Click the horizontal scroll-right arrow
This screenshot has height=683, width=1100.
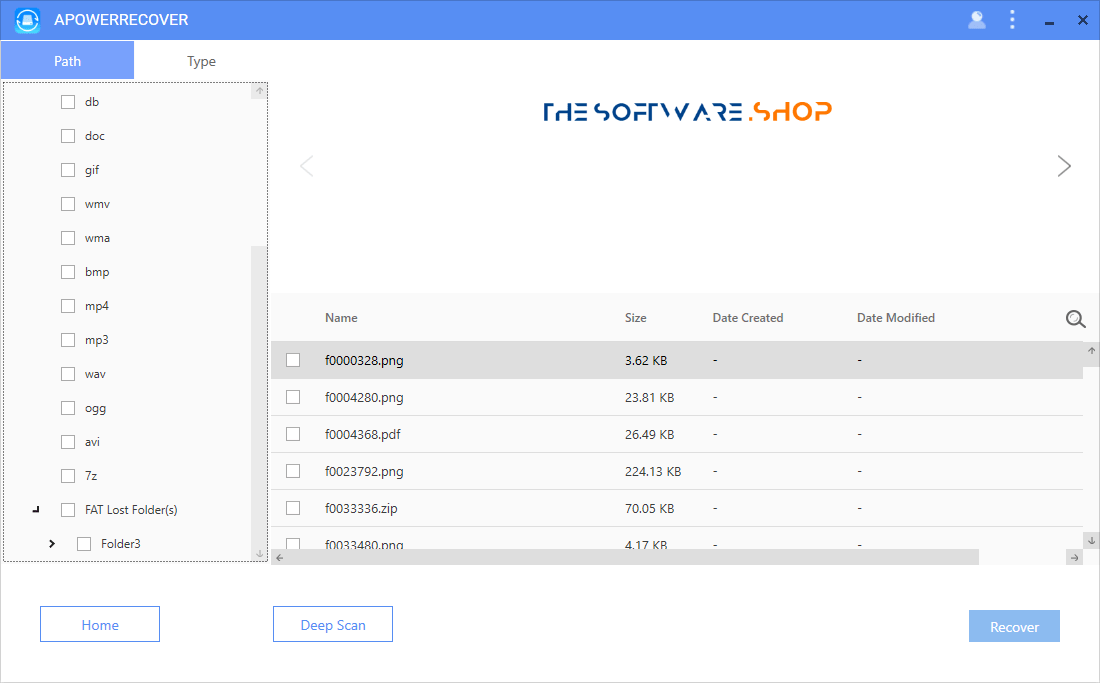point(1075,557)
